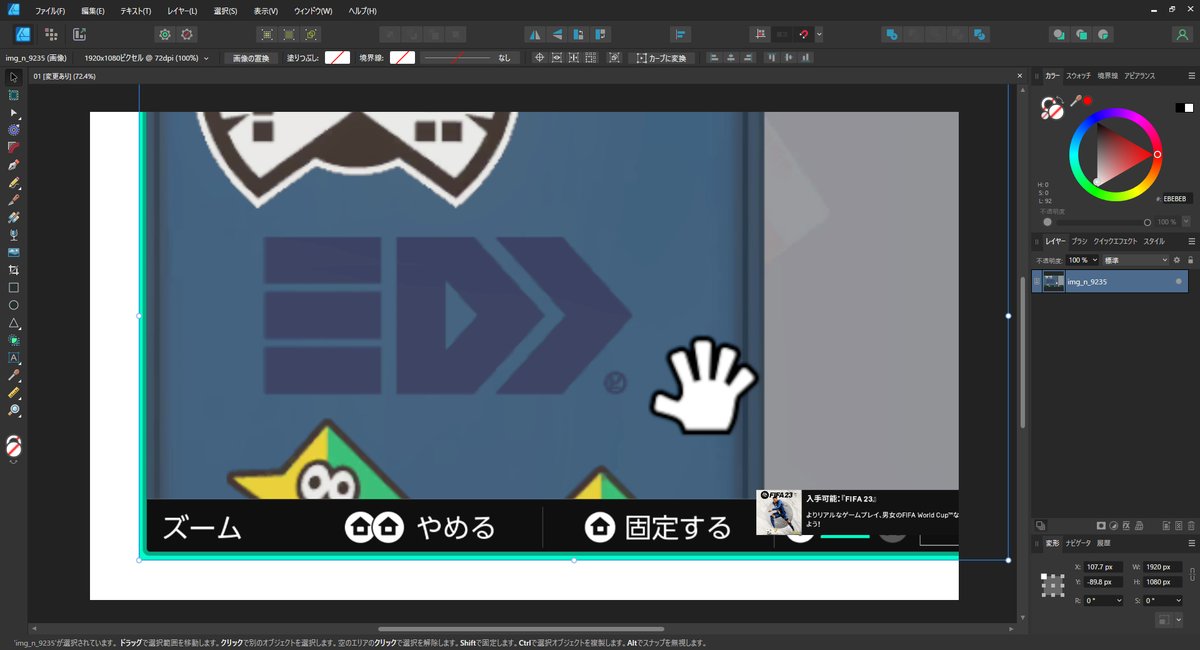Select the Node tool

tap(14, 113)
